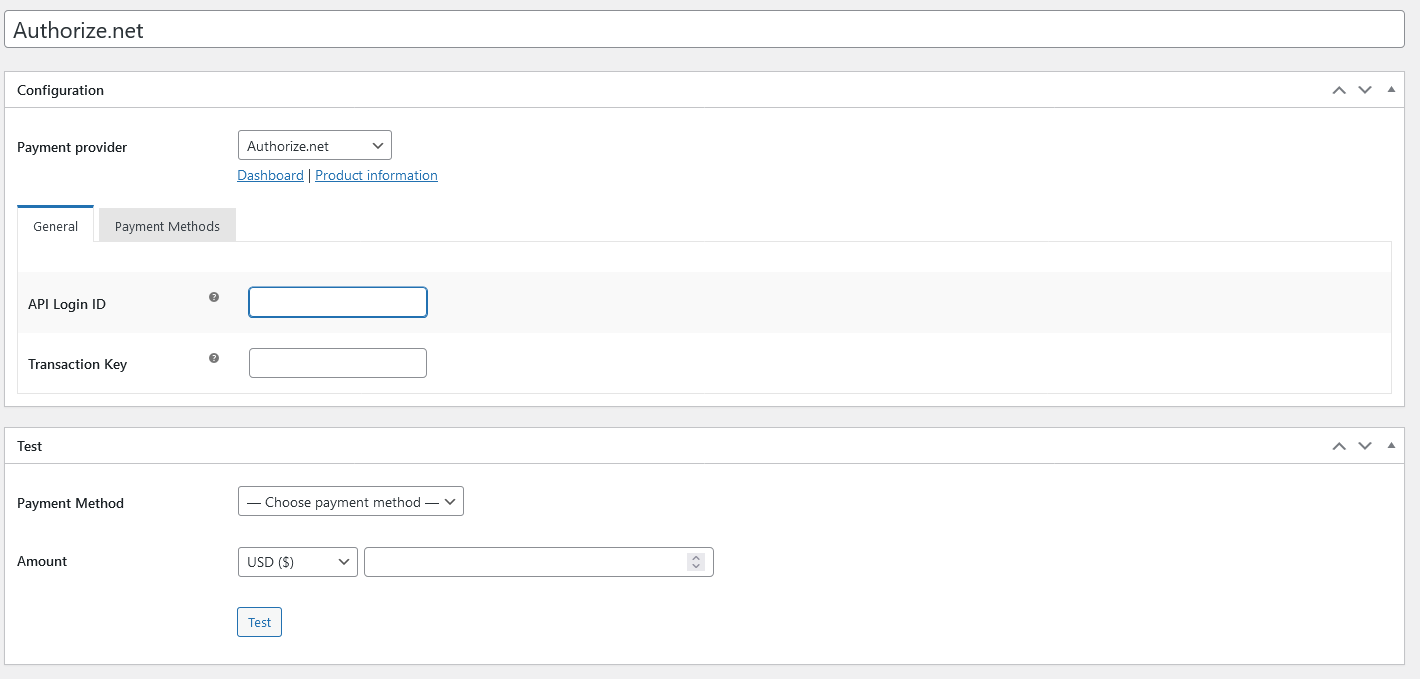
Task: Collapse the Configuration panel toggle triangle
Action: click(x=1391, y=89)
